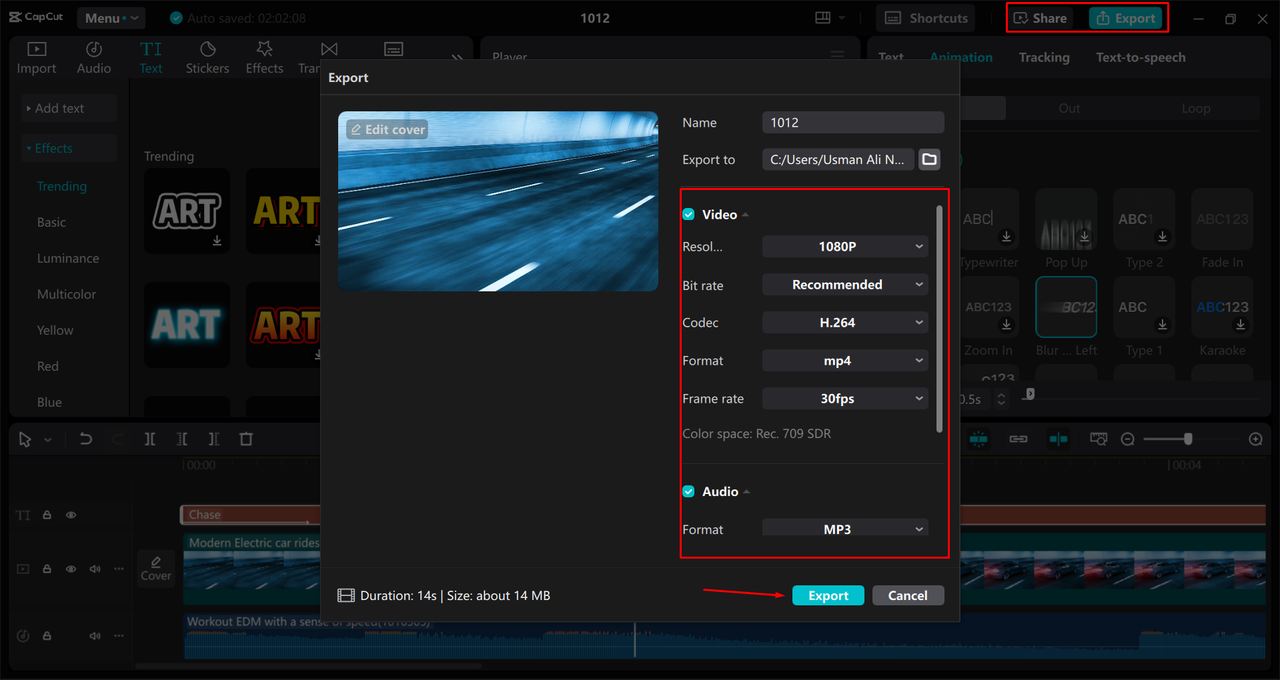Click the Name input field containing 1012
Viewport: 1280px width, 680px height.
tap(853, 122)
